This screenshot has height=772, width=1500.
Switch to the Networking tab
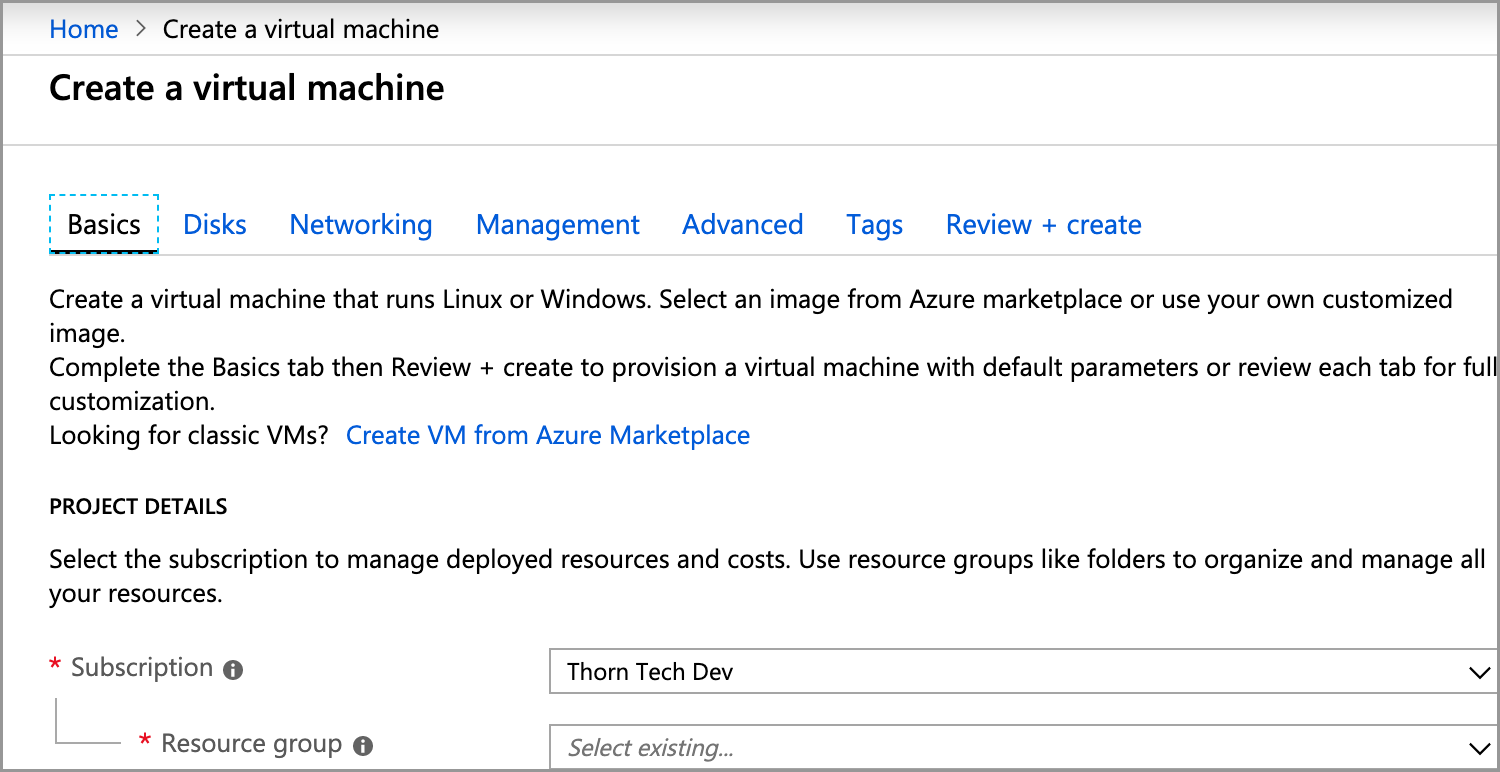360,224
